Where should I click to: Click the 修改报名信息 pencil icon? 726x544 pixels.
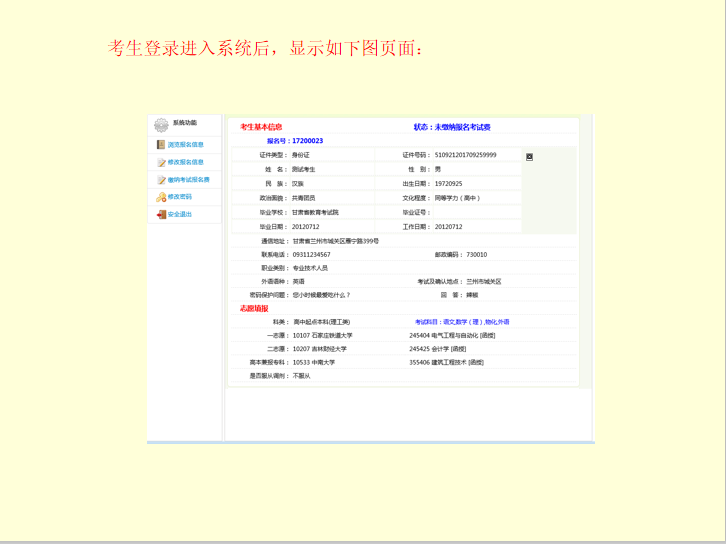click(161, 162)
